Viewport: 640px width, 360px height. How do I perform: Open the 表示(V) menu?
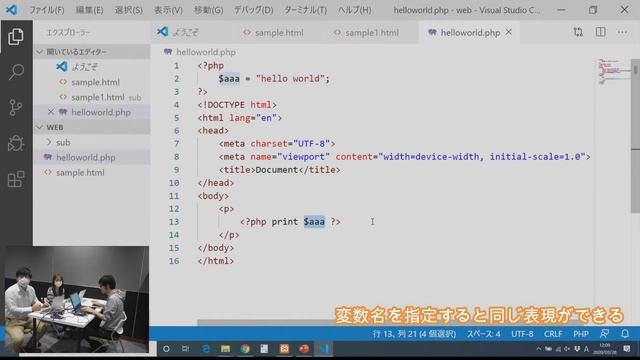(x=168, y=10)
